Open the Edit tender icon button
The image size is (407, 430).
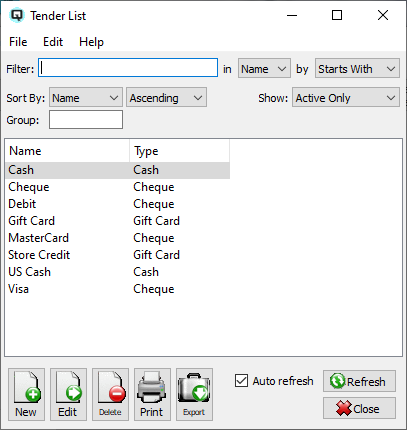[68, 394]
